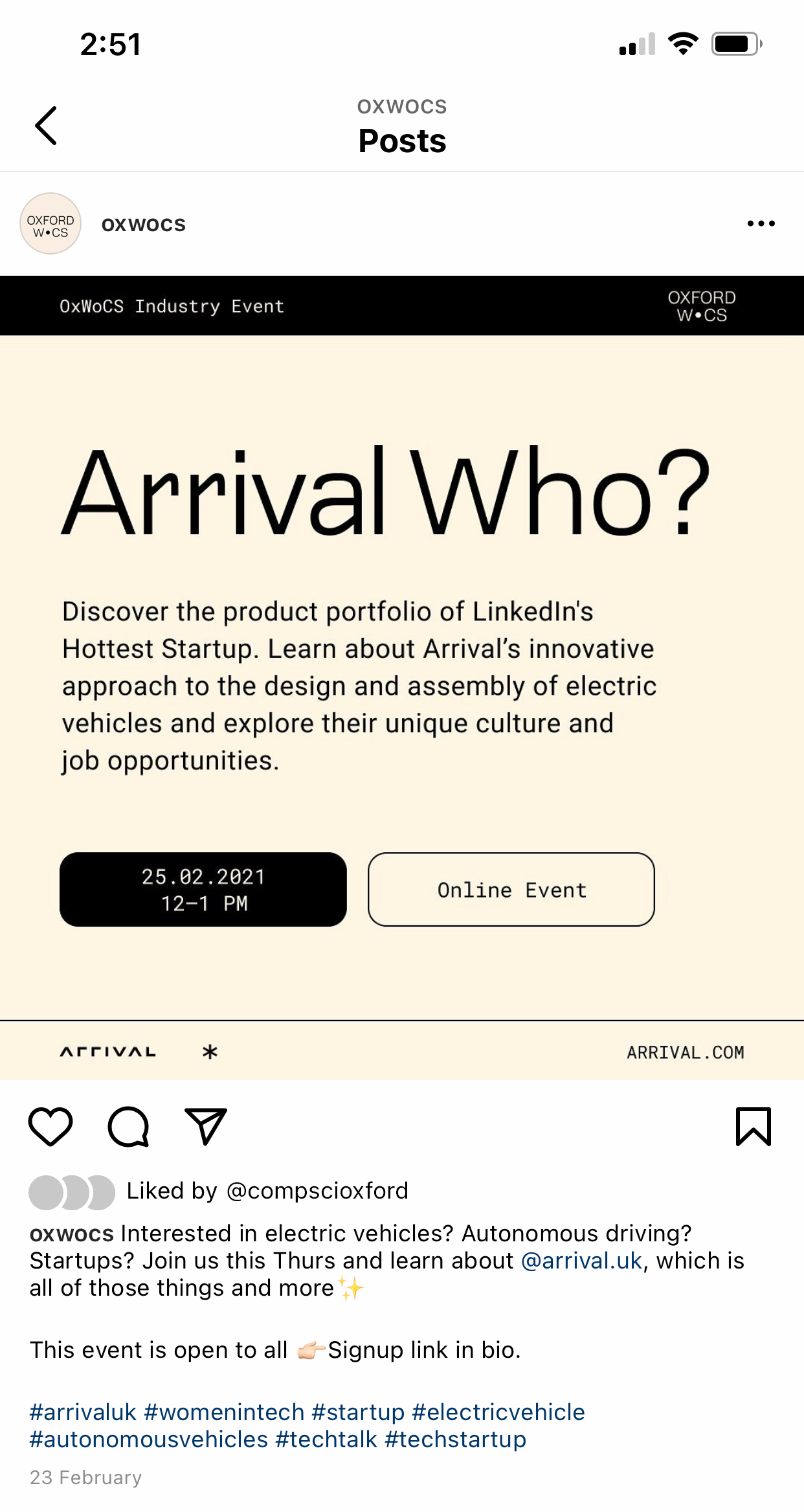Tap the #startup hashtag
804x1512 pixels.
click(x=358, y=1412)
